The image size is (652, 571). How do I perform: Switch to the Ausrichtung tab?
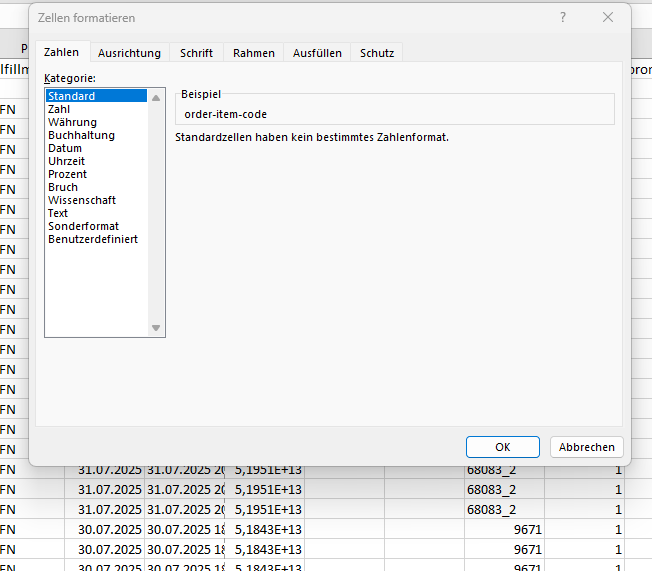coord(129,53)
